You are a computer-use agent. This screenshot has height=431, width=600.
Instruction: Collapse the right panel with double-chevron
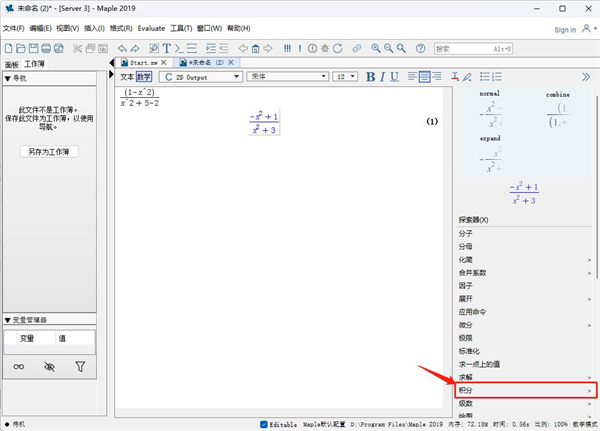pyautogui.click(x=586, y=76)
